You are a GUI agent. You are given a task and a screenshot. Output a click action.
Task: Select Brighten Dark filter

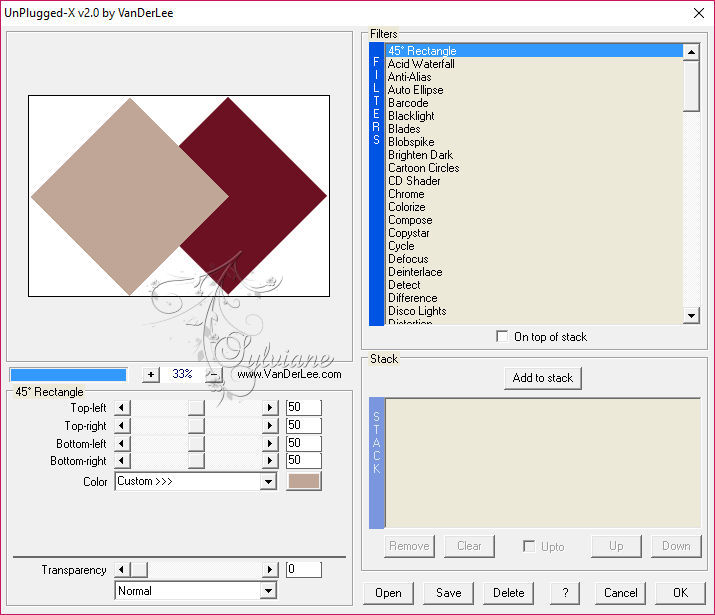tap(534, 155)
